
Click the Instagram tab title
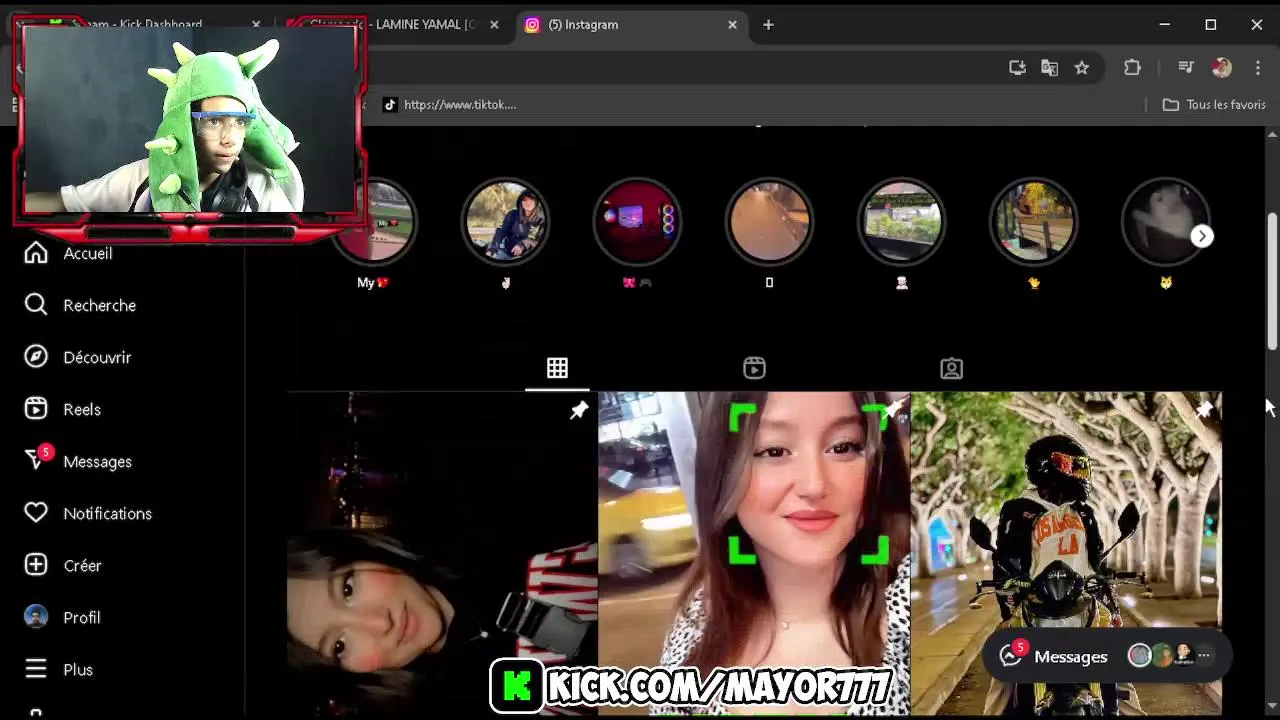pos(583,24)
